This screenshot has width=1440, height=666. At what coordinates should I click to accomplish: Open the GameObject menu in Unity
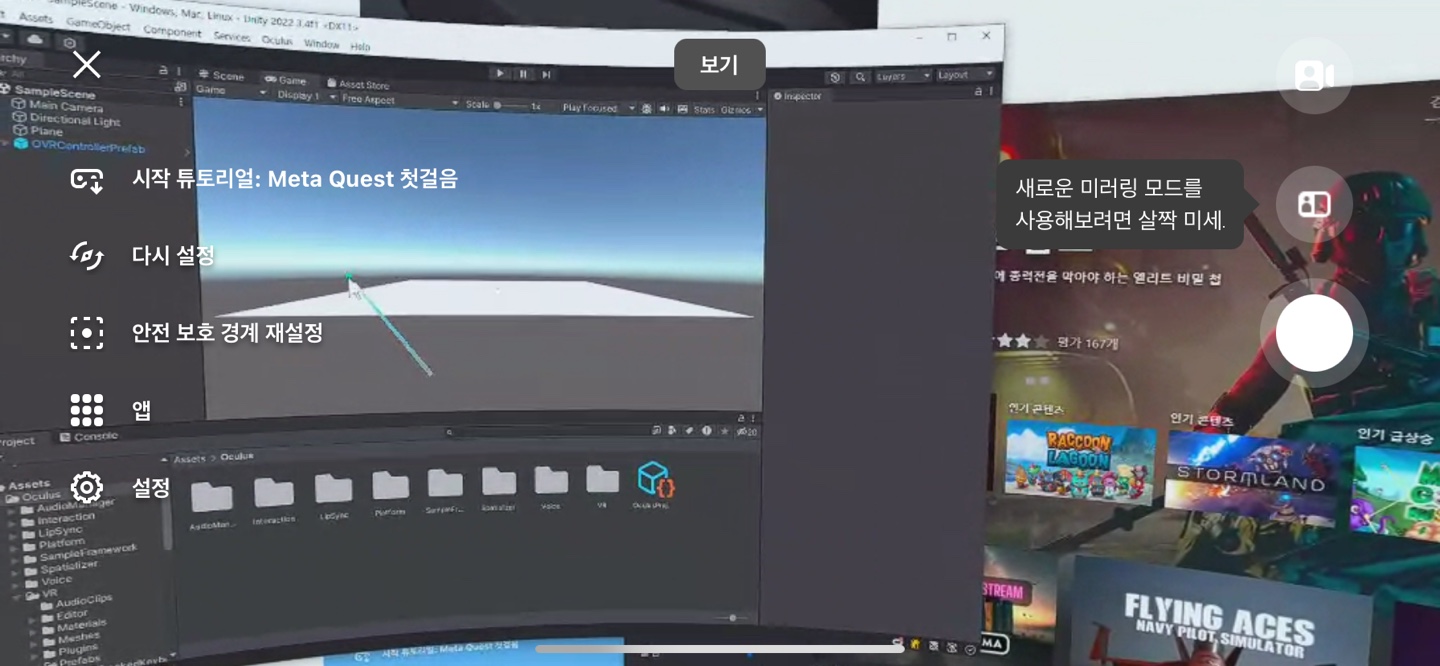98,24
